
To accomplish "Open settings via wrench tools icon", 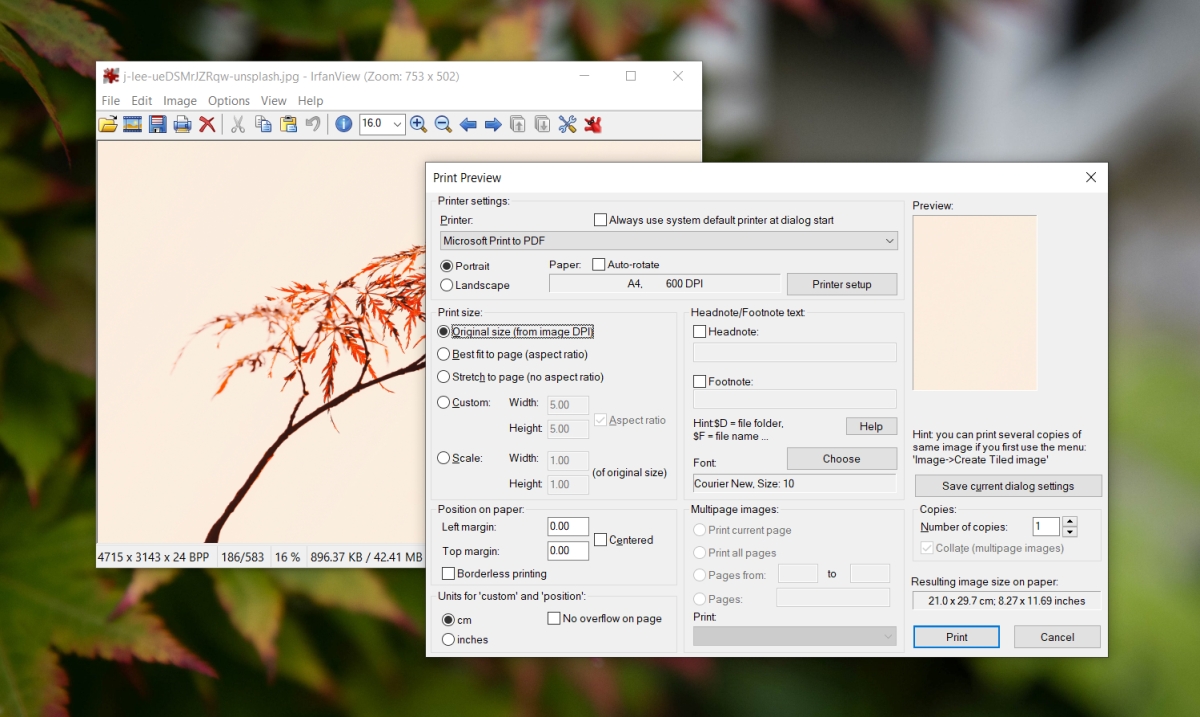I will (x=567, y=124).
